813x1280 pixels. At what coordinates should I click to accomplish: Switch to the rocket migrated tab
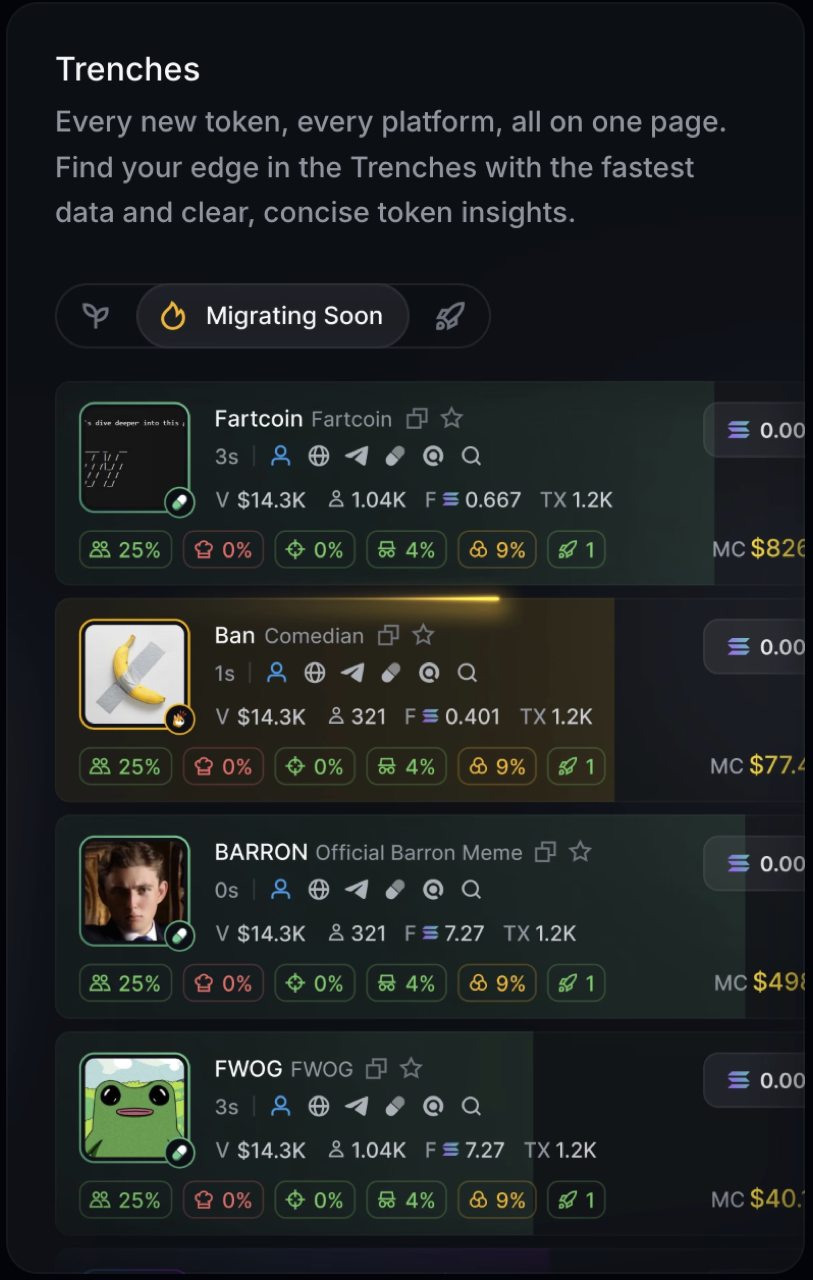click(449, 317)
